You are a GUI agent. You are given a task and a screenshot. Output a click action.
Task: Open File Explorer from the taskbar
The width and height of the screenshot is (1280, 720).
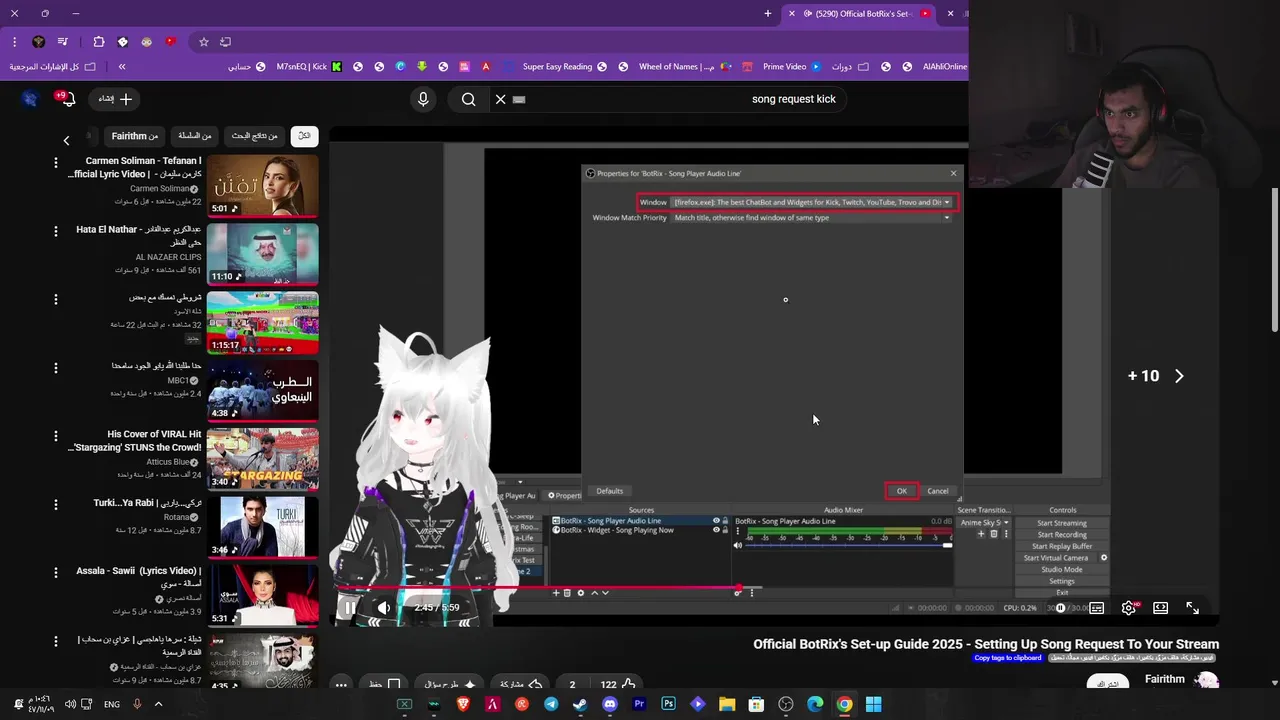pyautogui.click(x=727, y=704)
